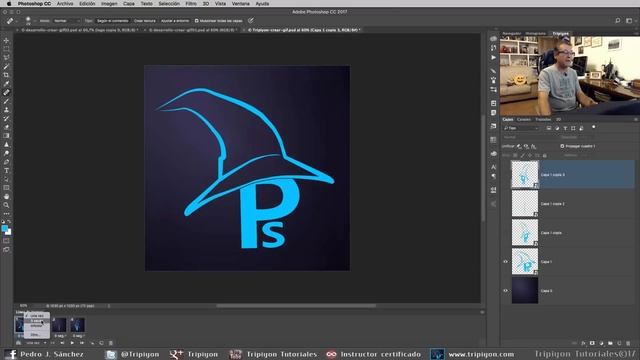The height and width of the screenshot is (360, 640).
Task: Select the Move tool
Action: pyautogui.click(x=6, y=40)
